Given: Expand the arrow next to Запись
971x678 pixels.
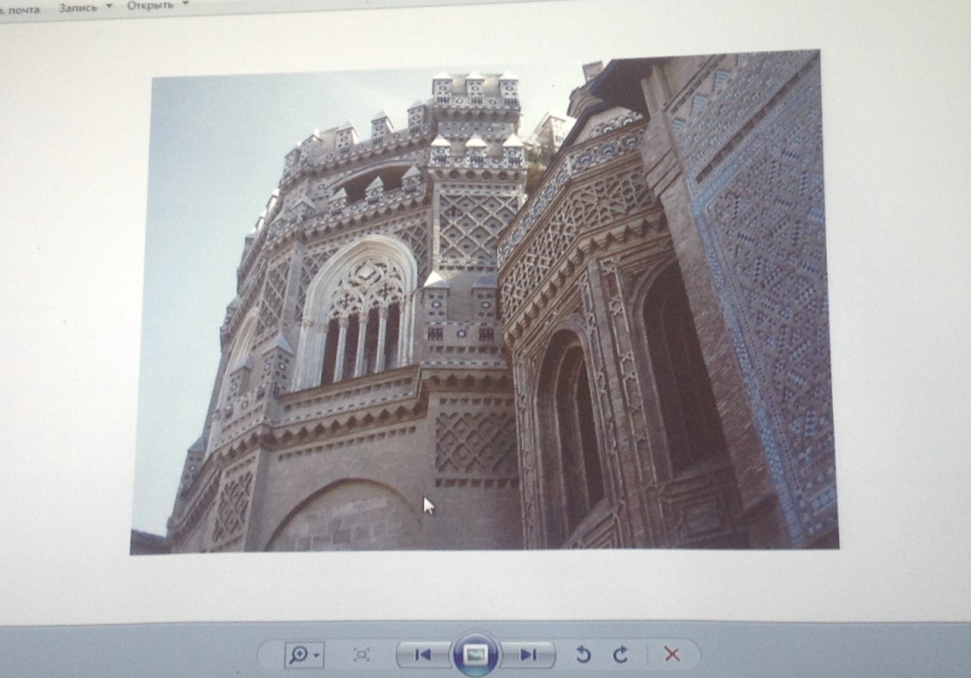Looking at the screenshot, I should pos(109,6).
